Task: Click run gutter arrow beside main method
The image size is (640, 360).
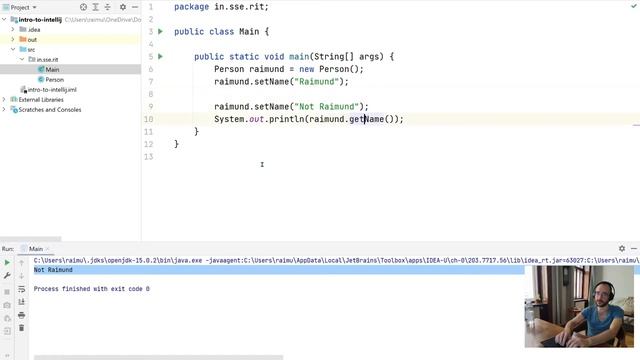Action: [x=160, y=56]
